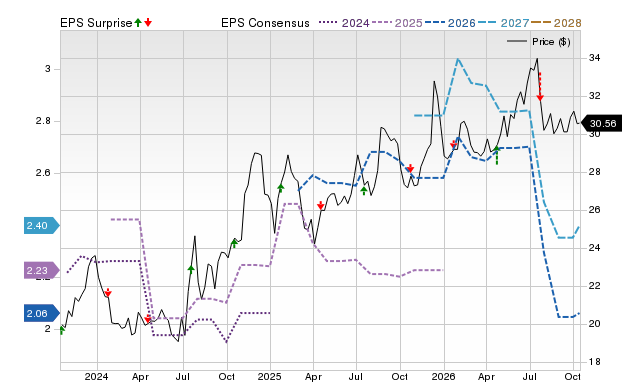
Task: Click the '3' EPS axis label
Action: pyautogui.click(x=48, y=69)
